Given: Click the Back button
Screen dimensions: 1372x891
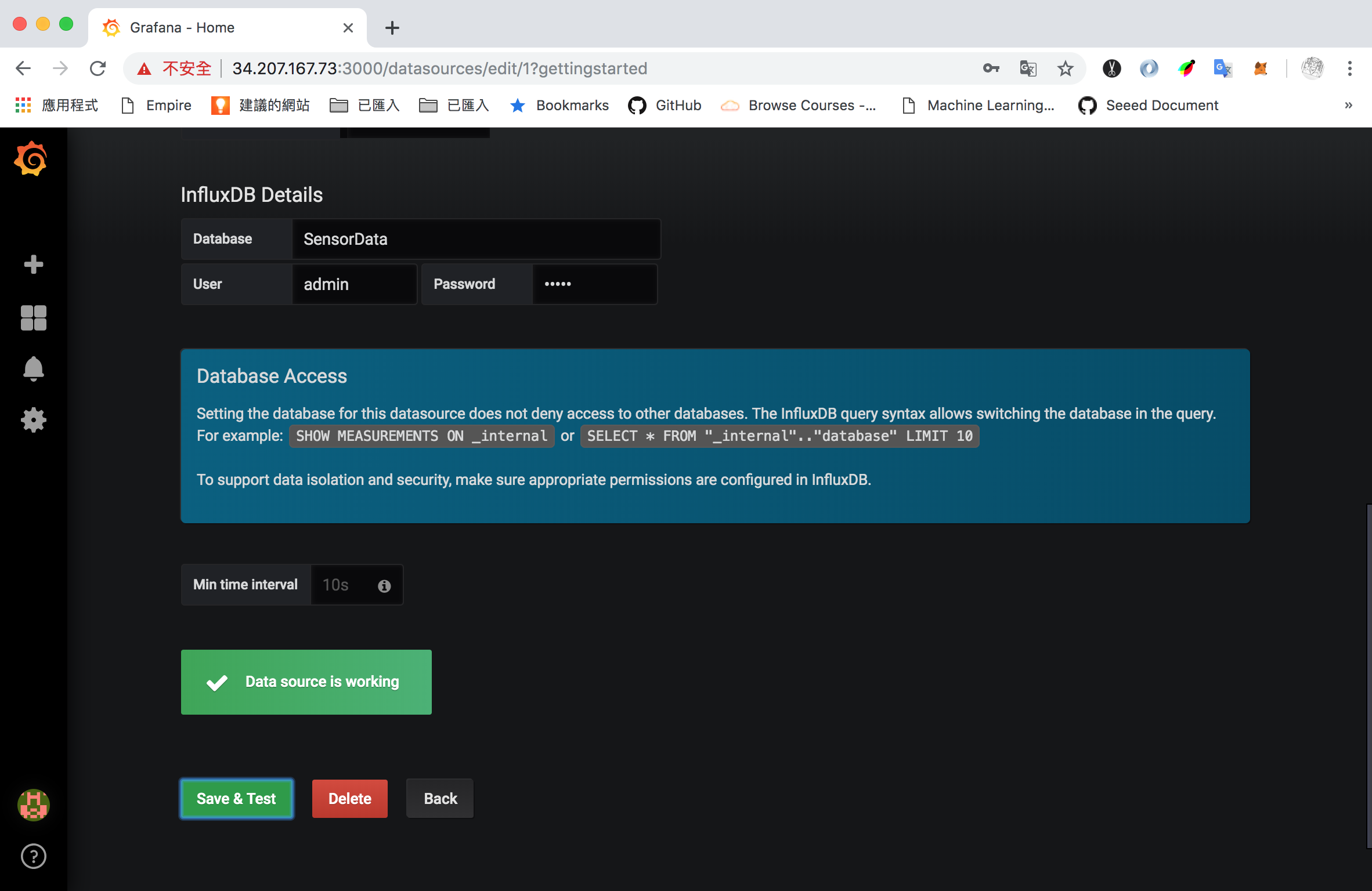Looking at the screenshot, I should (441, 799).
